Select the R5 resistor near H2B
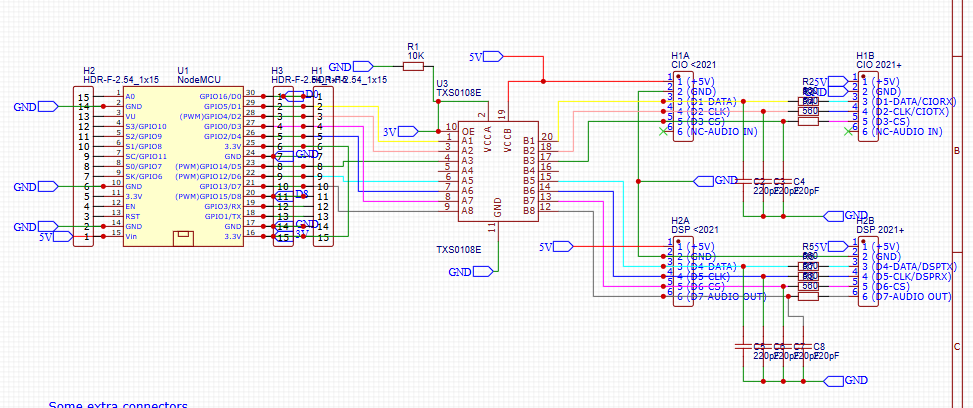Image resolution: width=973 pixels, height=408 pixels. pos(807,266)
